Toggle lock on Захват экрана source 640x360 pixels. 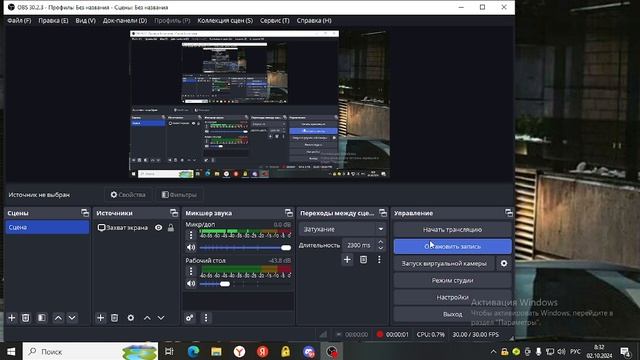(x=171, y=228)
